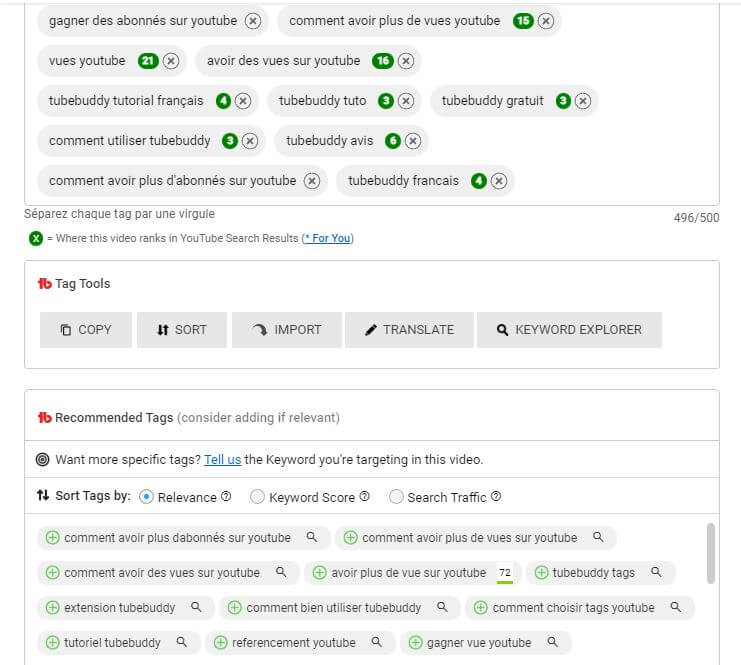Search keyword 'comment avoir des vues sur youtube'
Viewport: 741px width, 665px height.
pyautogui.click(x=281, y=572)
